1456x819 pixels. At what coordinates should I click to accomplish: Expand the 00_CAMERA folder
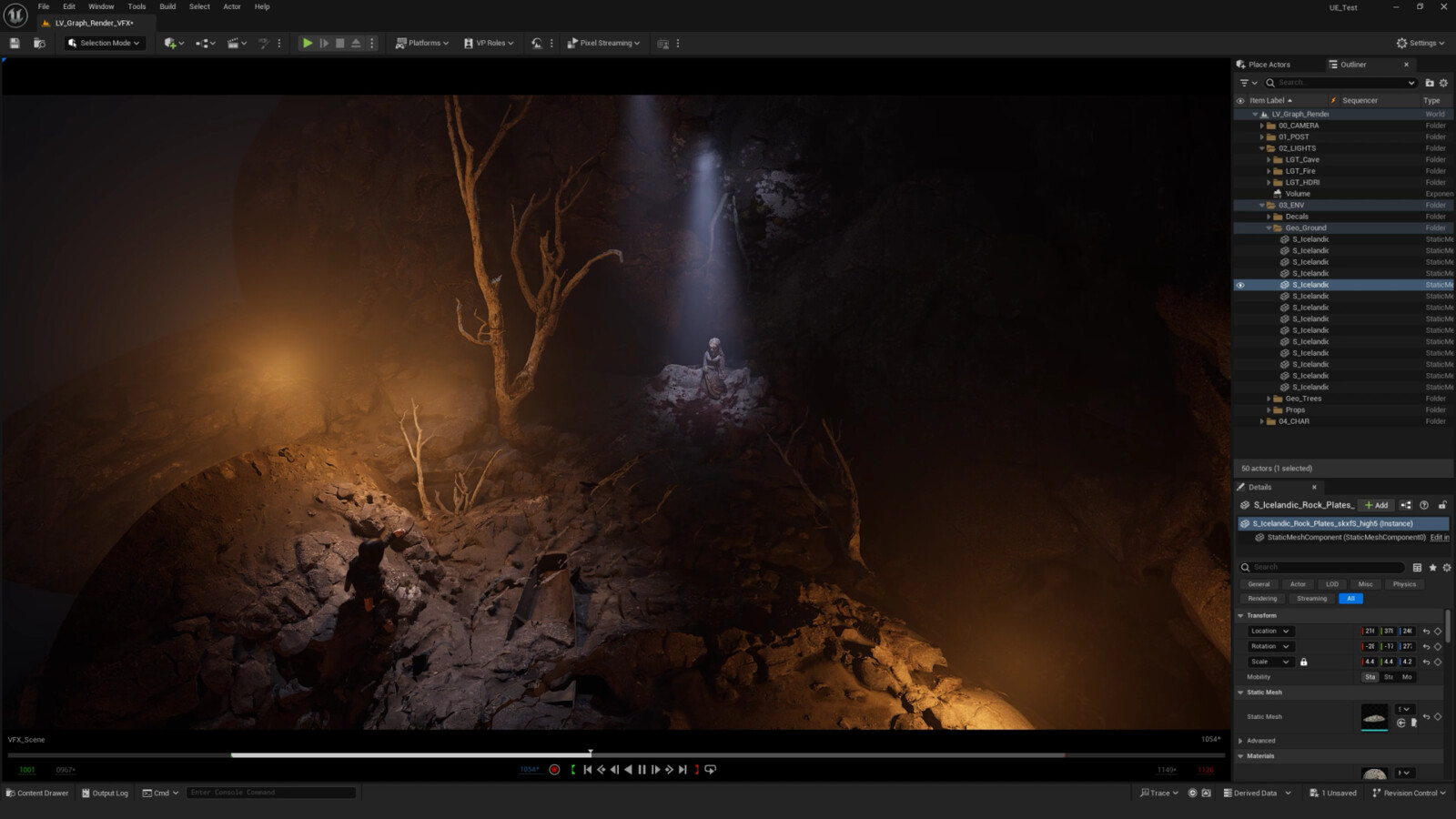pos(1261,126)
